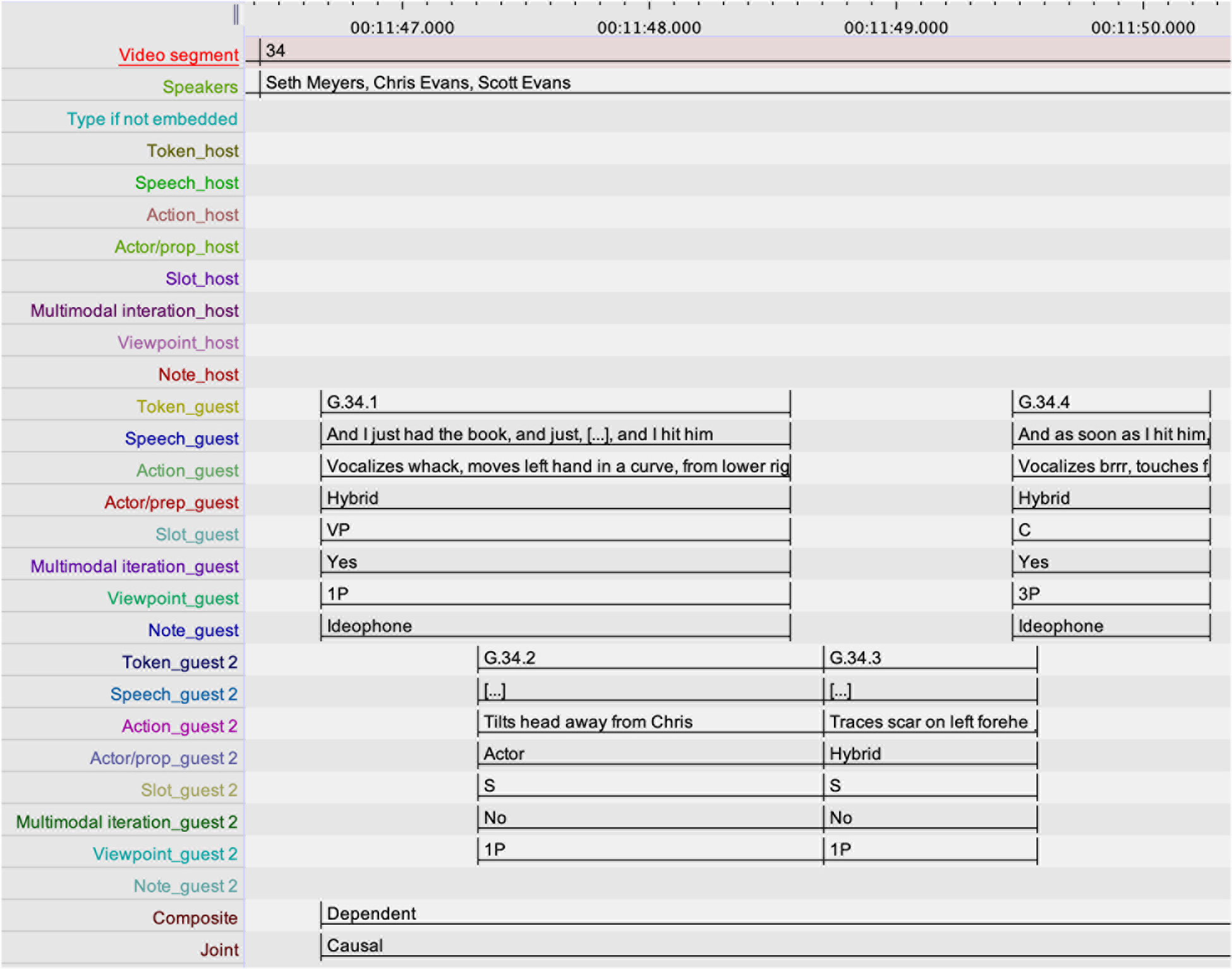1232x969 pixels.
Task: Select token annotation G.34.3
Action: tap(930, 658)
